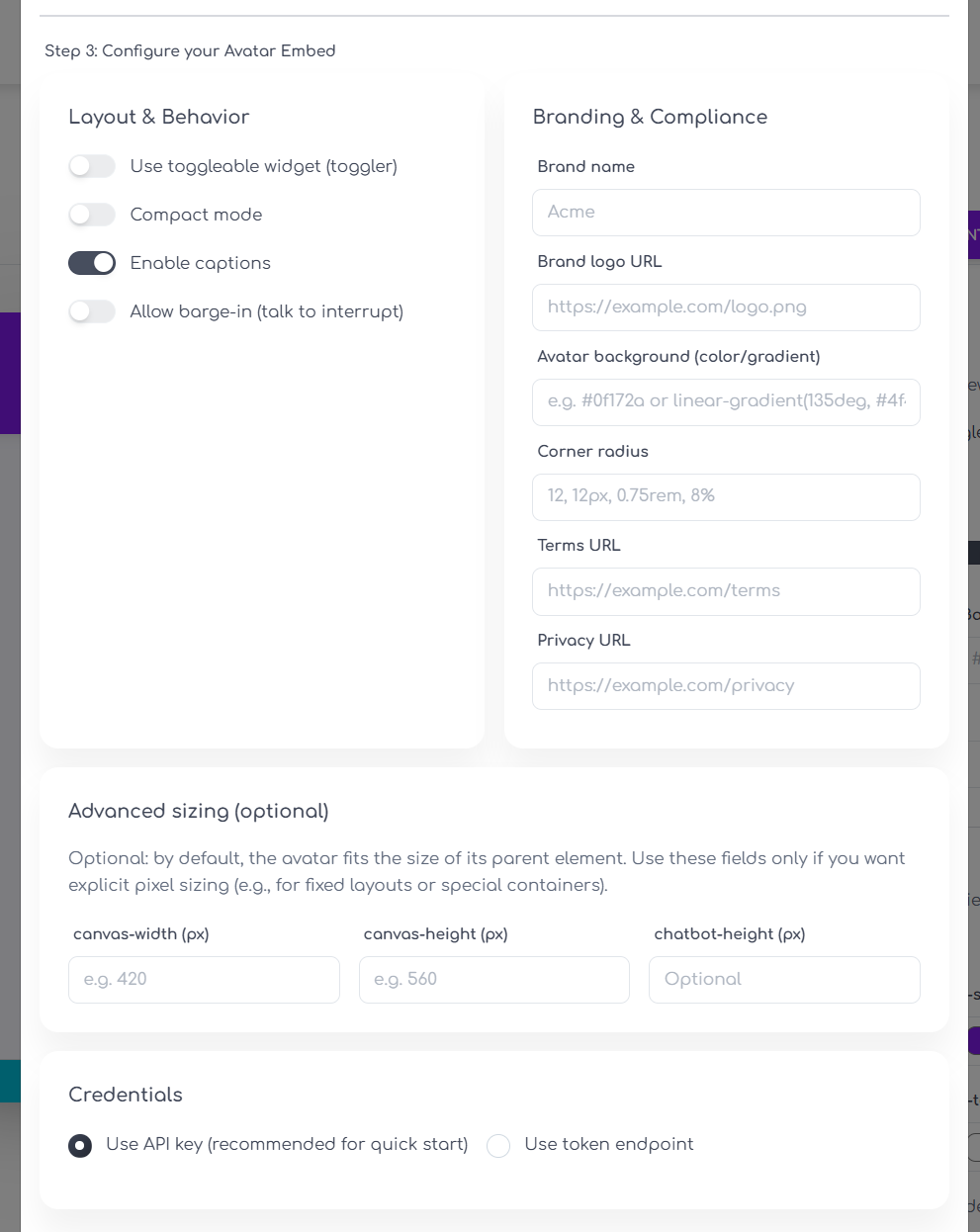Click the "Compact mode" label text
This screenshot has width=980, height=1232.
[x=196, y=215]
